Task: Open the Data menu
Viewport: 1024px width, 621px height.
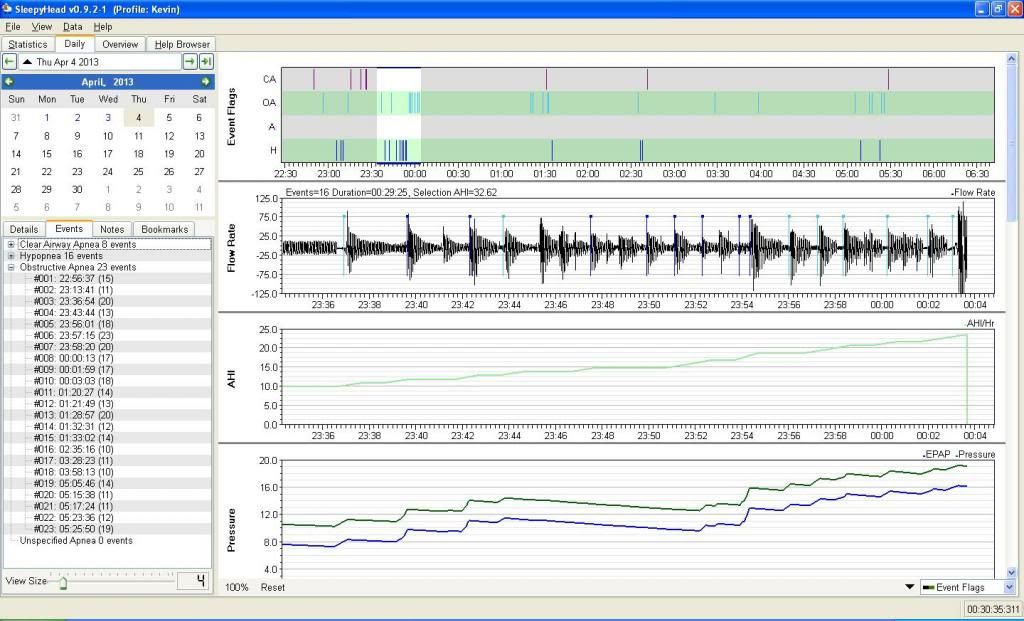Action: point(72,27)
